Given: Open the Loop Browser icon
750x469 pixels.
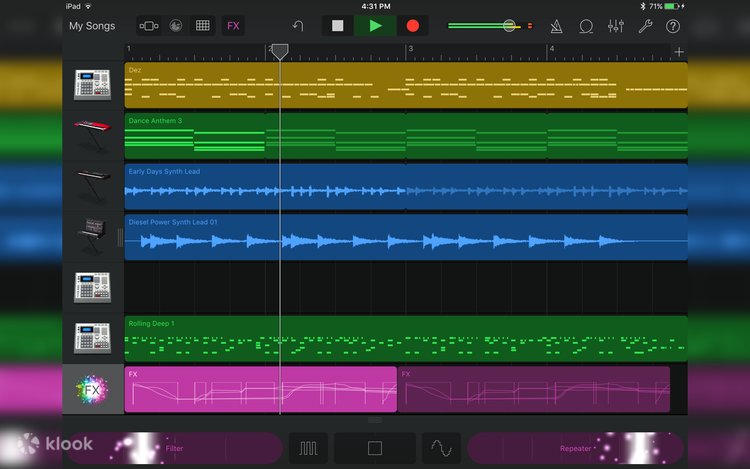Looking at the screenshot, I should click(586, 26).
